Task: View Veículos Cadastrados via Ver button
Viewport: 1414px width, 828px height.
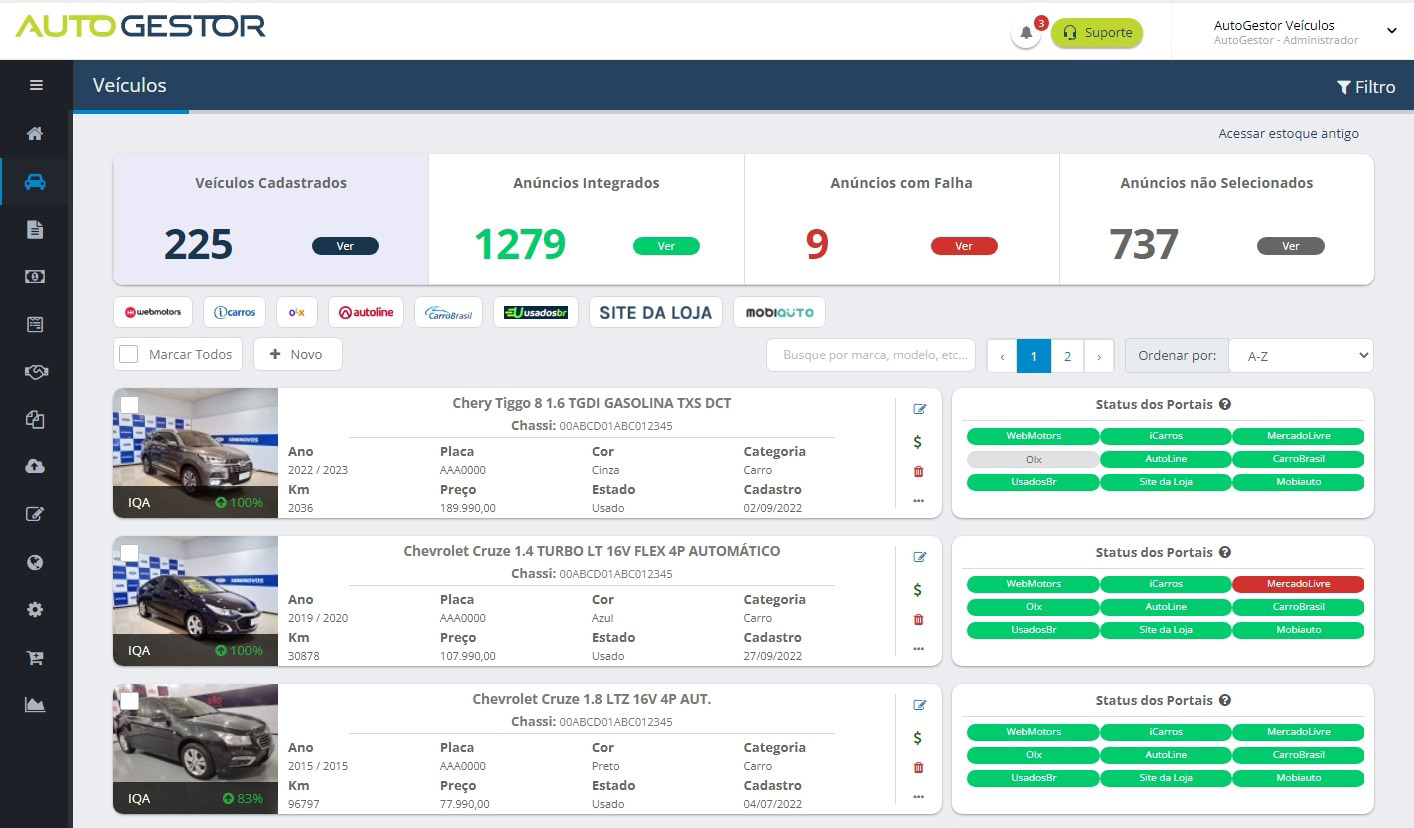Action: (345, 246)
